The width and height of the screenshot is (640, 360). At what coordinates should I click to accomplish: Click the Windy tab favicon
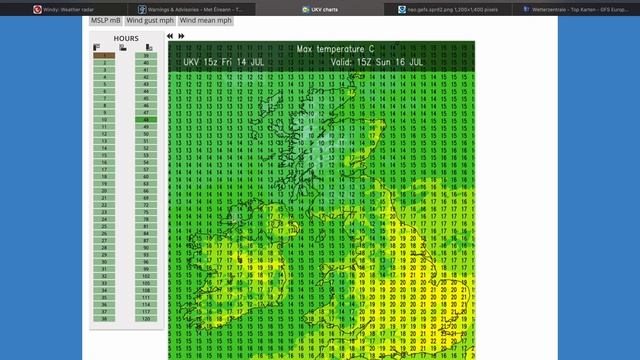[x=37, y=9]
